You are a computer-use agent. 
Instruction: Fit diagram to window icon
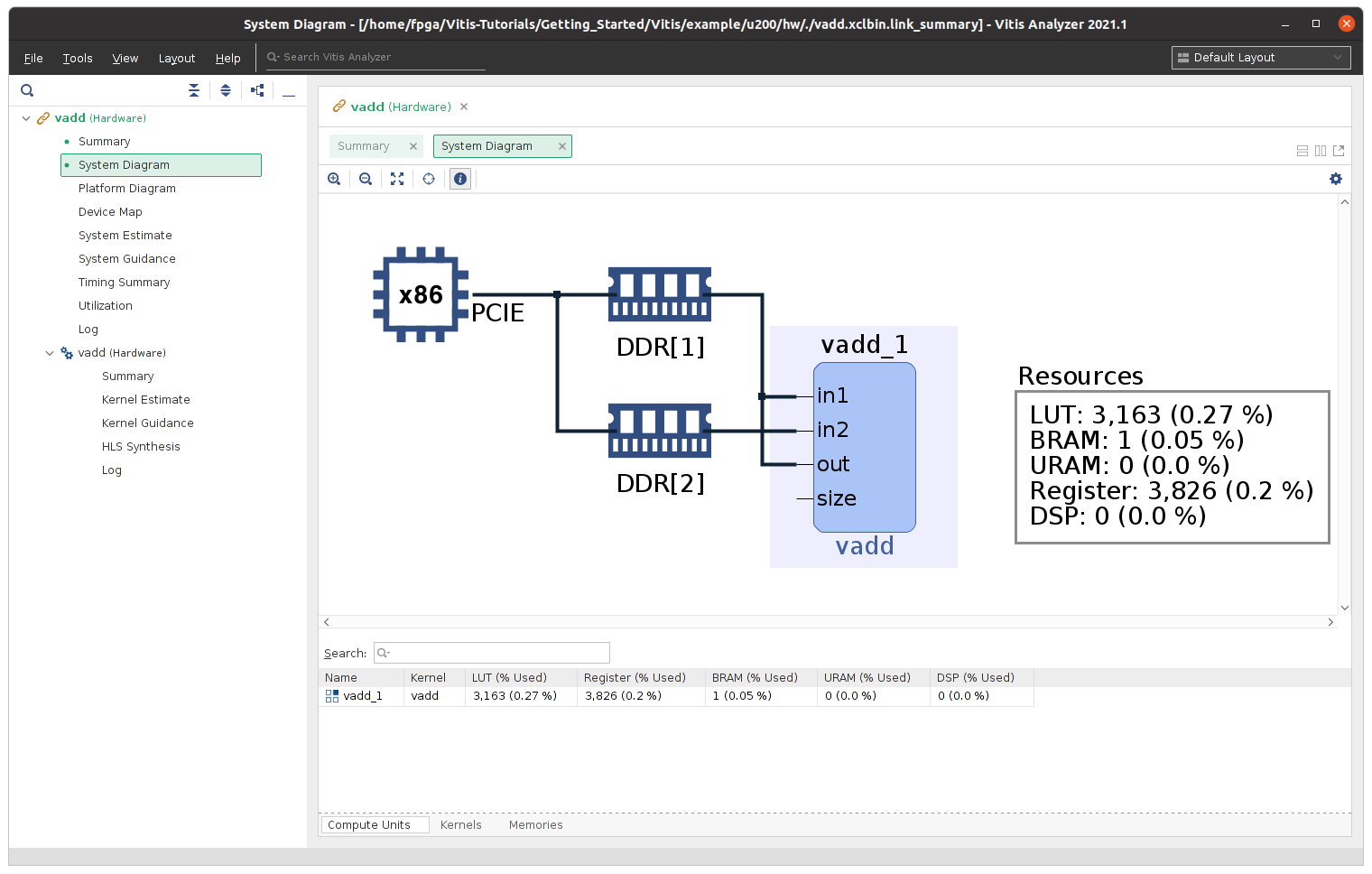coord(397,179)
